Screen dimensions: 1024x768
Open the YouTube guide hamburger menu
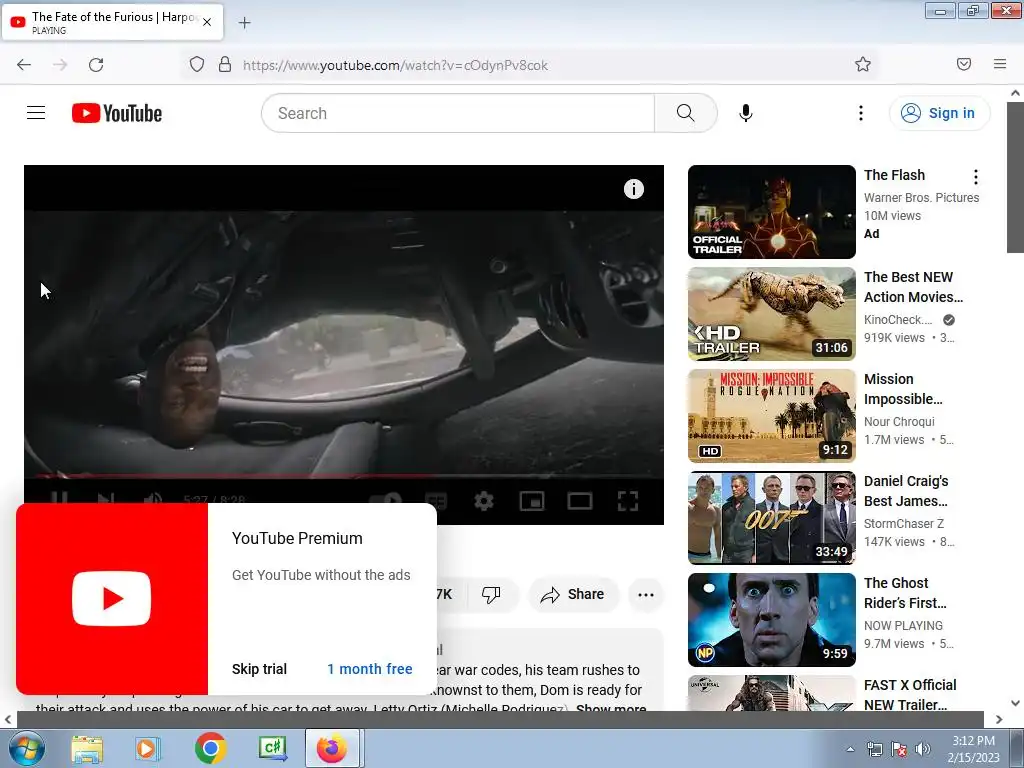pyautogui.click(x=36, y=113)
